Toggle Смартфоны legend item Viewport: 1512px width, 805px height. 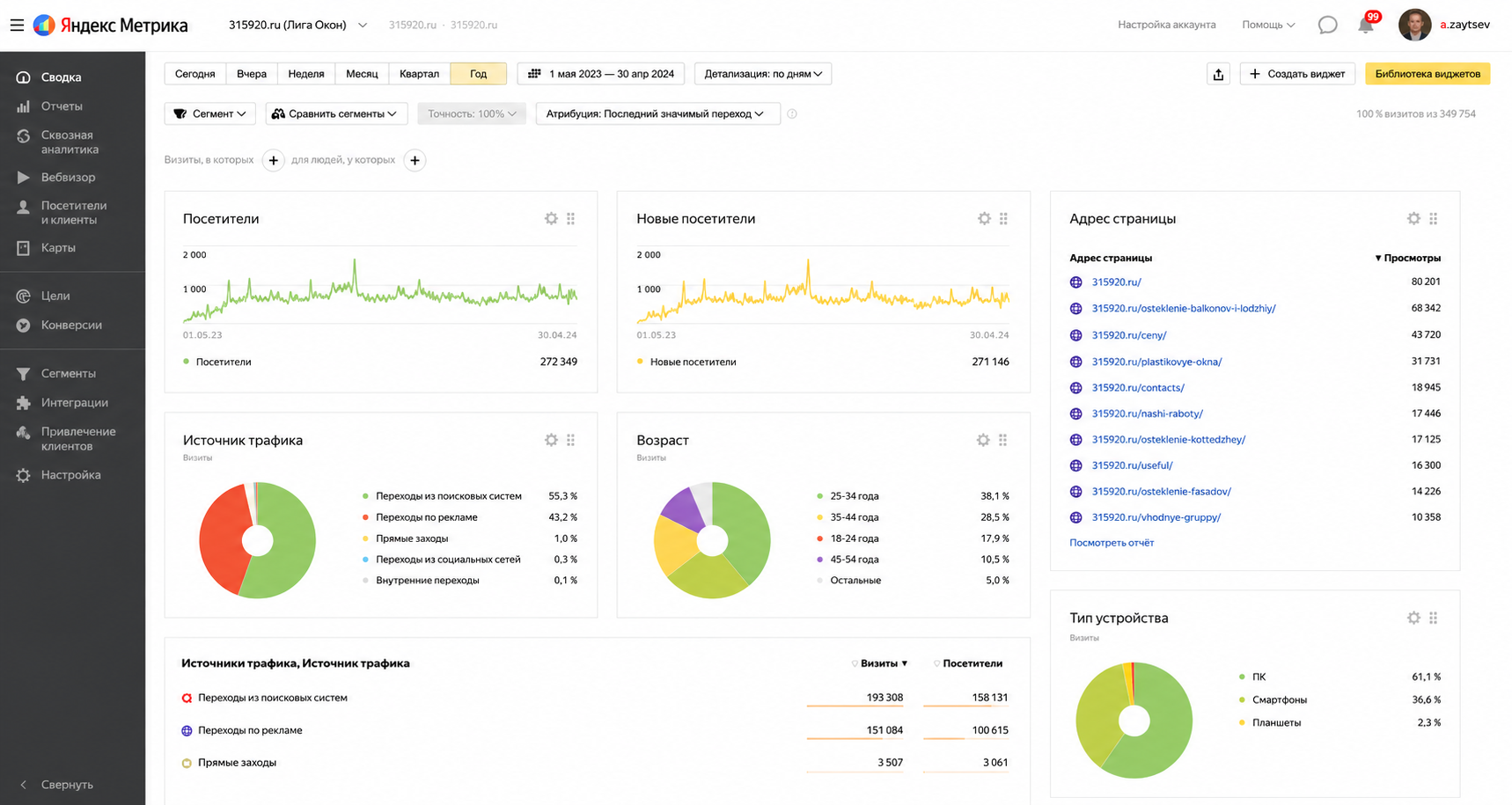click(x=1273, y=699)
